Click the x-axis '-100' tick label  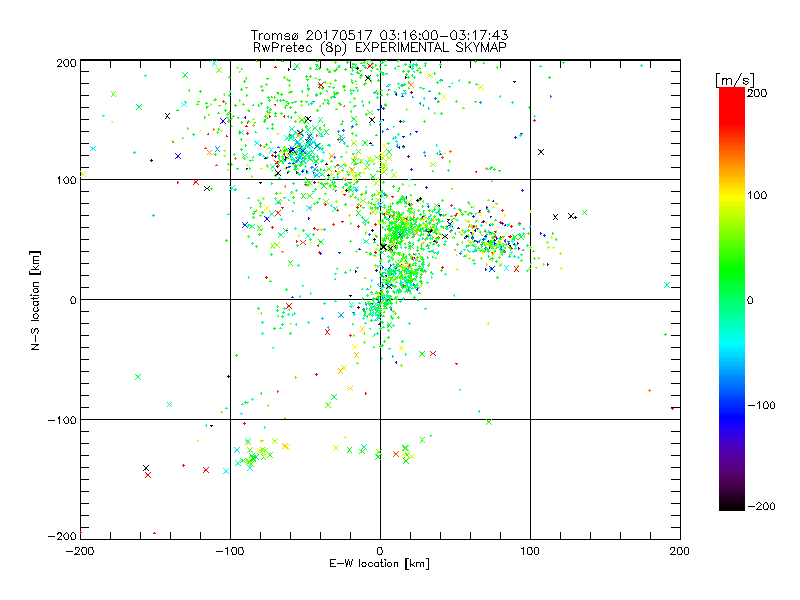point(230,551)
